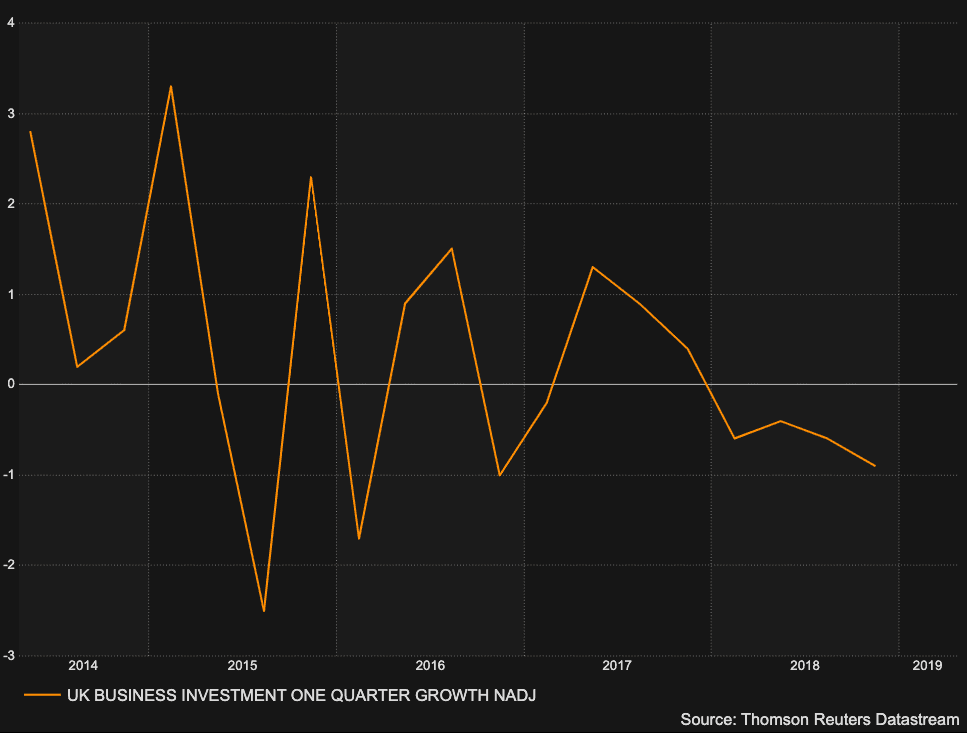Select the 2015 x-axis year label
Image resolution: width=967 pixels, height=733 pixels.
(x=242, y=665)
